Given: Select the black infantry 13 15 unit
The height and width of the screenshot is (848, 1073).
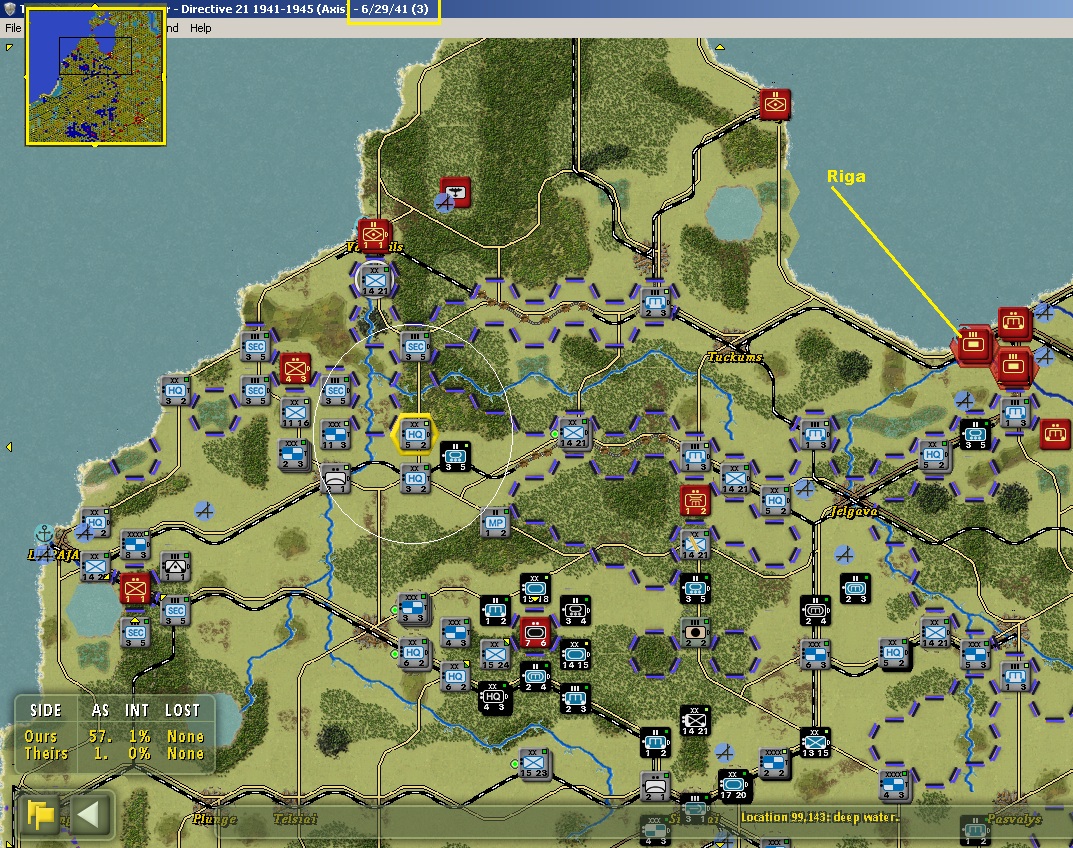Looking at the screenshot, I should (814, 742).
